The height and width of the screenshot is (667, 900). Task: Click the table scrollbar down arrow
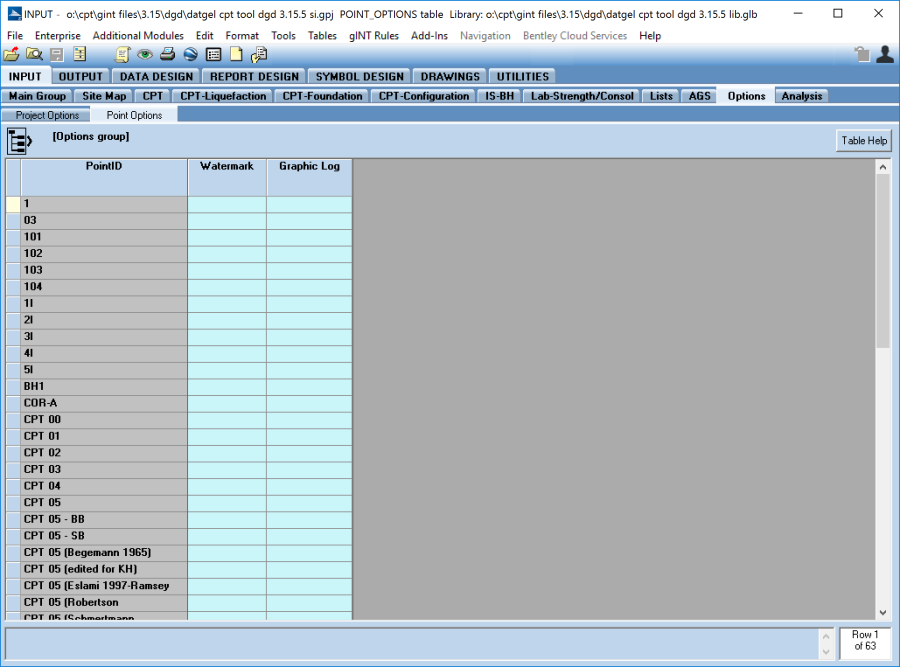click(x=882, y=612)
